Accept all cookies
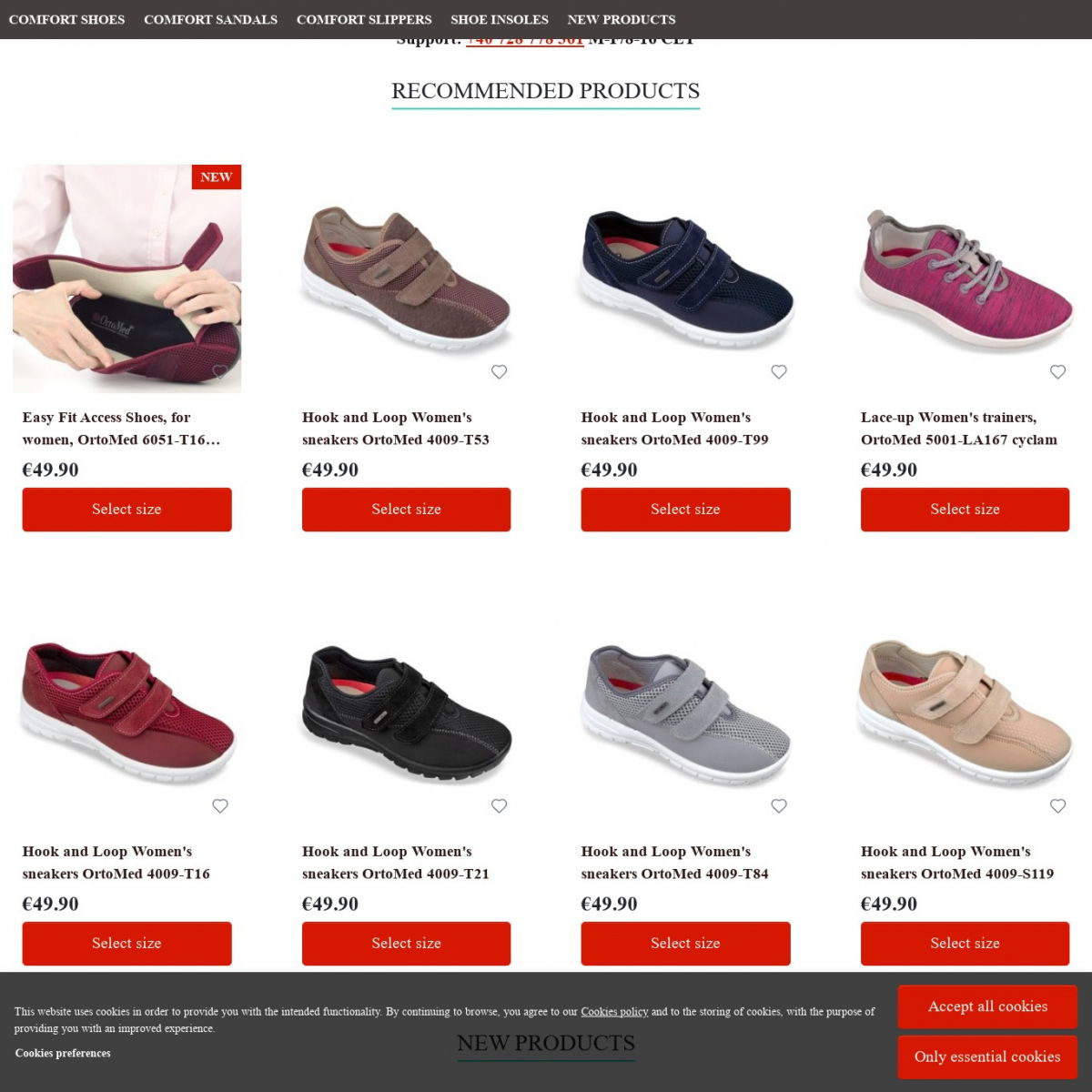1092x1092 pixels. (x=987, y=1006)
